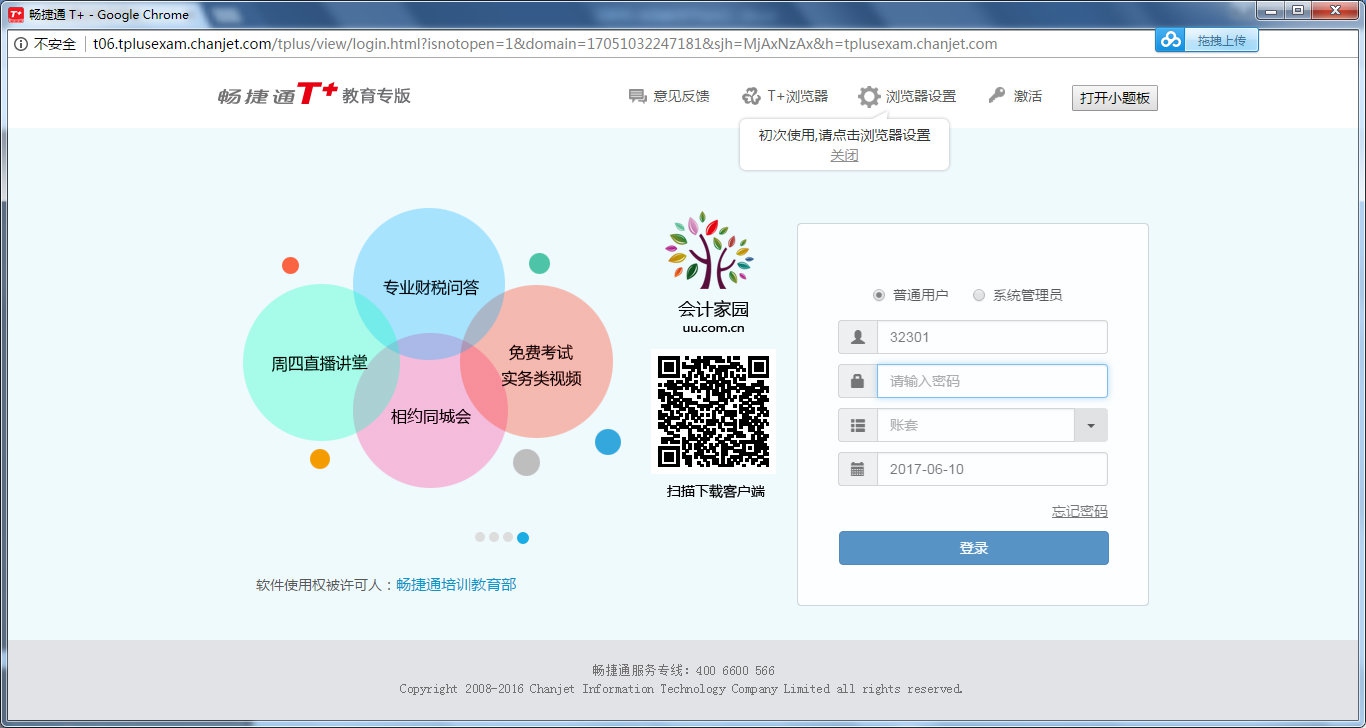Click the uu.com.cn text
Viewport: 1366px width, 728px height.
pyautogui.click(x=713, y=328)
